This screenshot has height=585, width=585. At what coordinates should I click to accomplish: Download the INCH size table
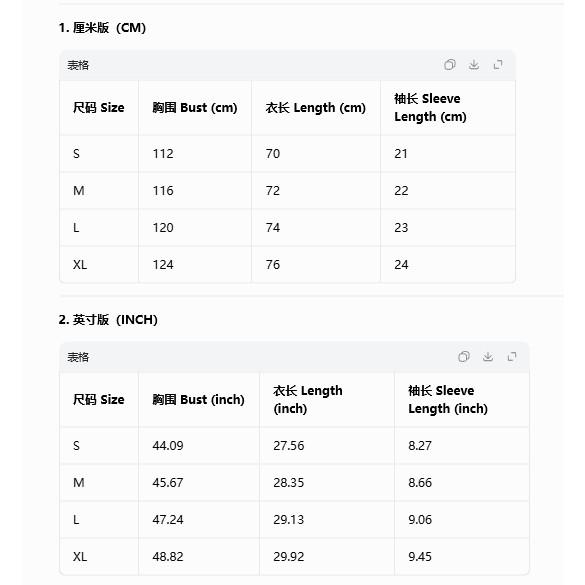coord(488,357)
